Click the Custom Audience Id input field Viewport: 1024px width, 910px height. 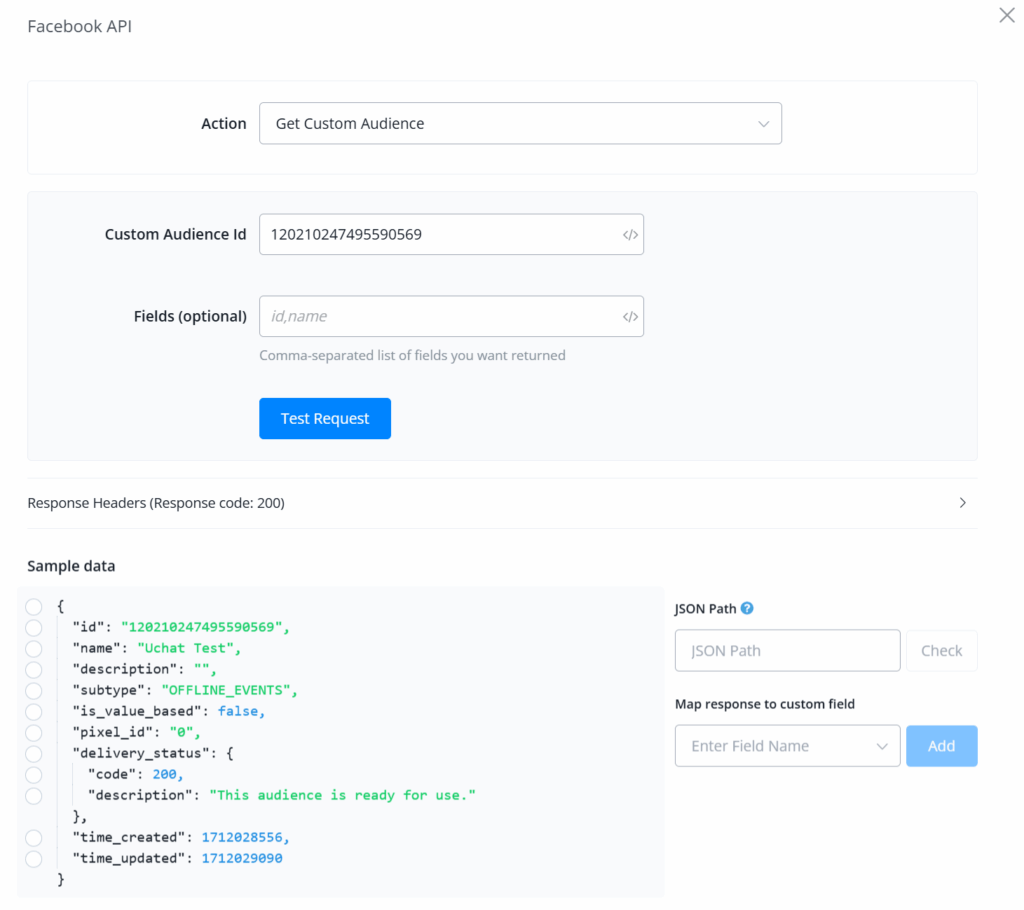click(x=440, y=235)
